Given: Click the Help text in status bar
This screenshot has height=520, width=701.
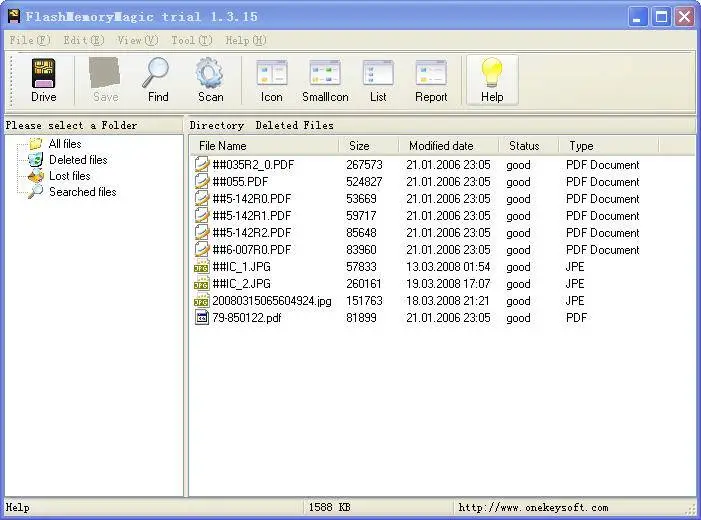Looking at the screenshot, I should click(x=17, y=507).
